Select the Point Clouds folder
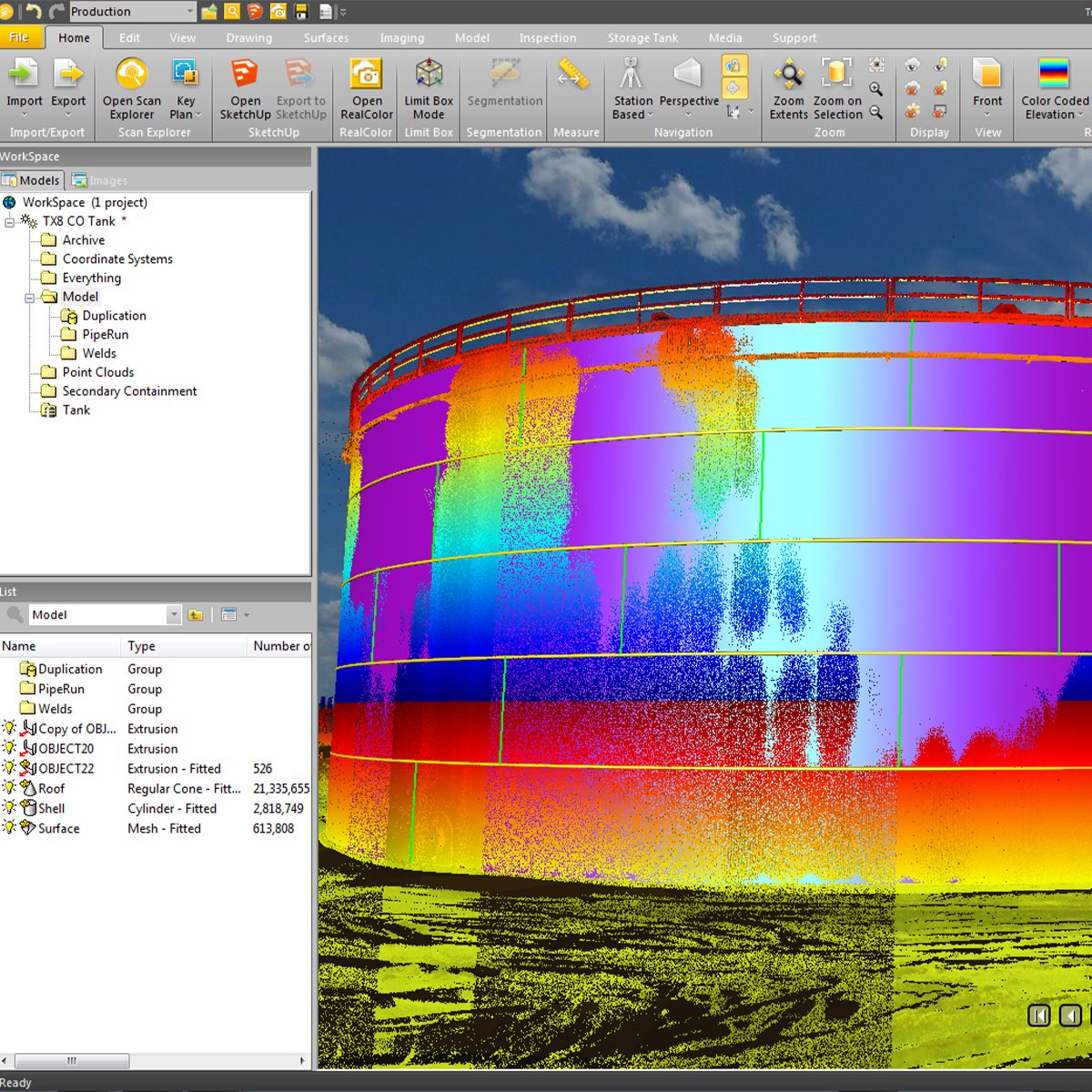Image resolution: width=1092 pixels, height=1092 pixels. click(97, 372)
